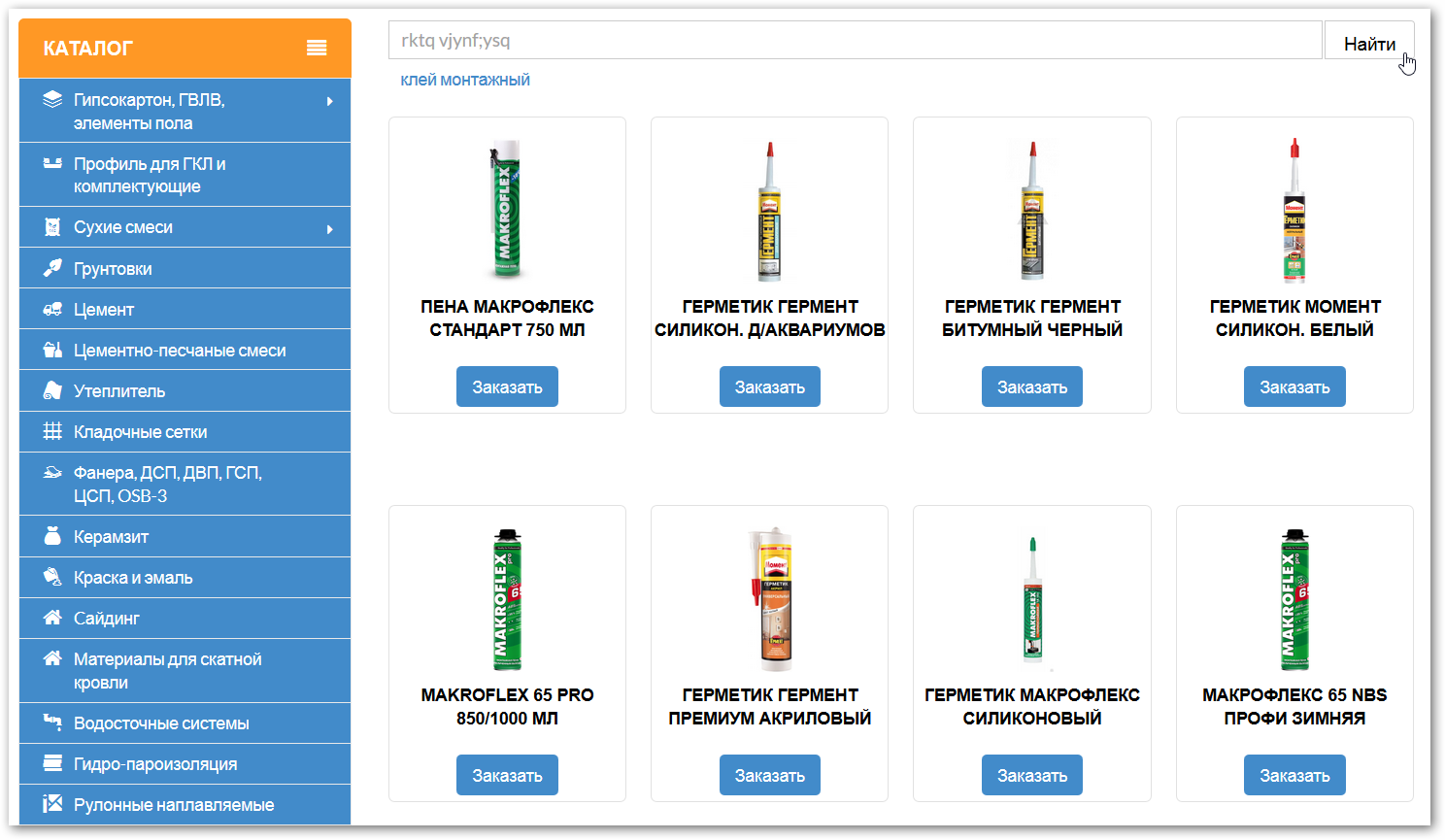This screenshot has width=1445, height=840.
Task: Click the gutter icon beside Водосточные системы
Action: pos(52,722)
